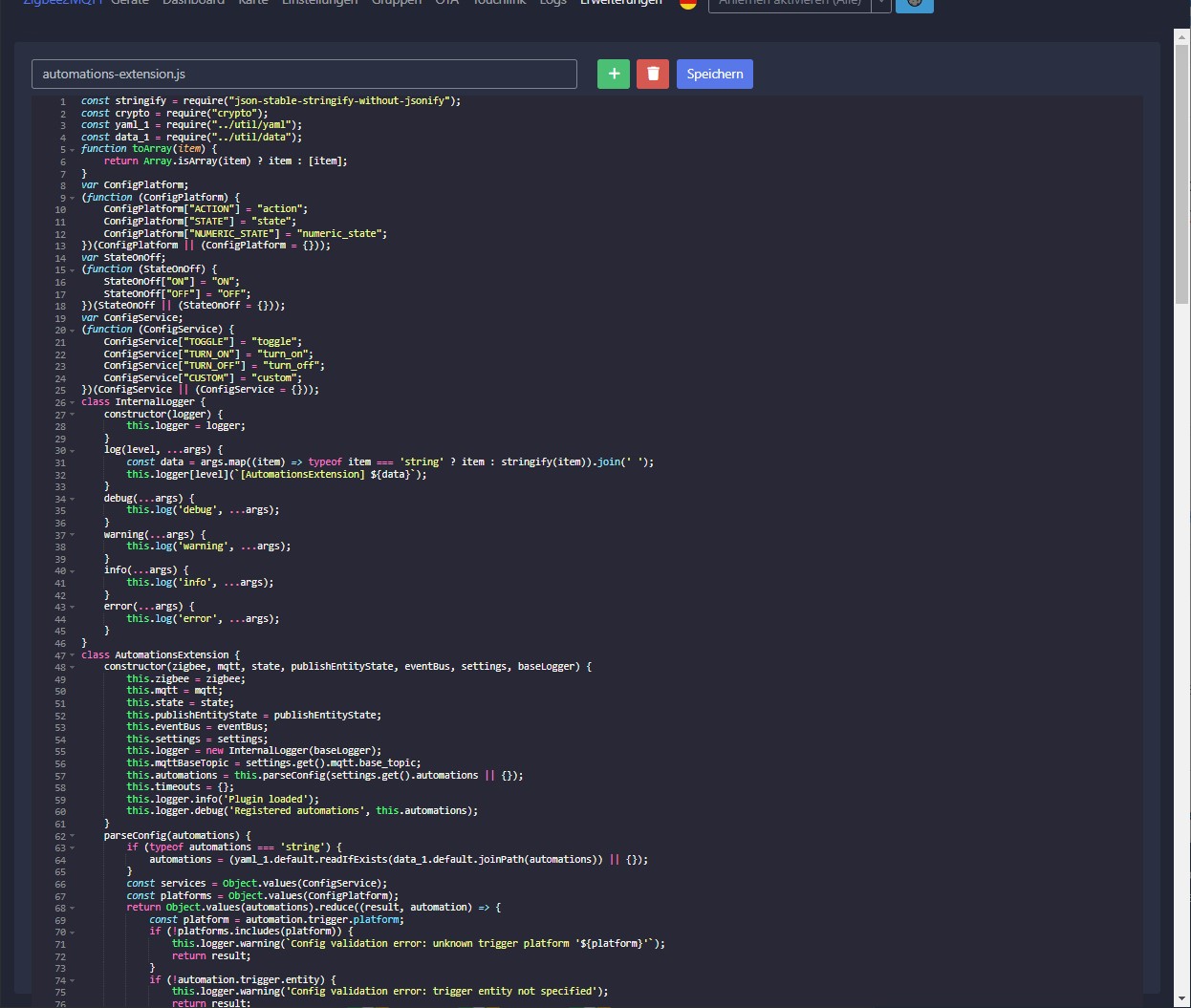Collapse class AutomationsExtension at line 47
Screen dimensions: 1191x1008
point(73,655)
